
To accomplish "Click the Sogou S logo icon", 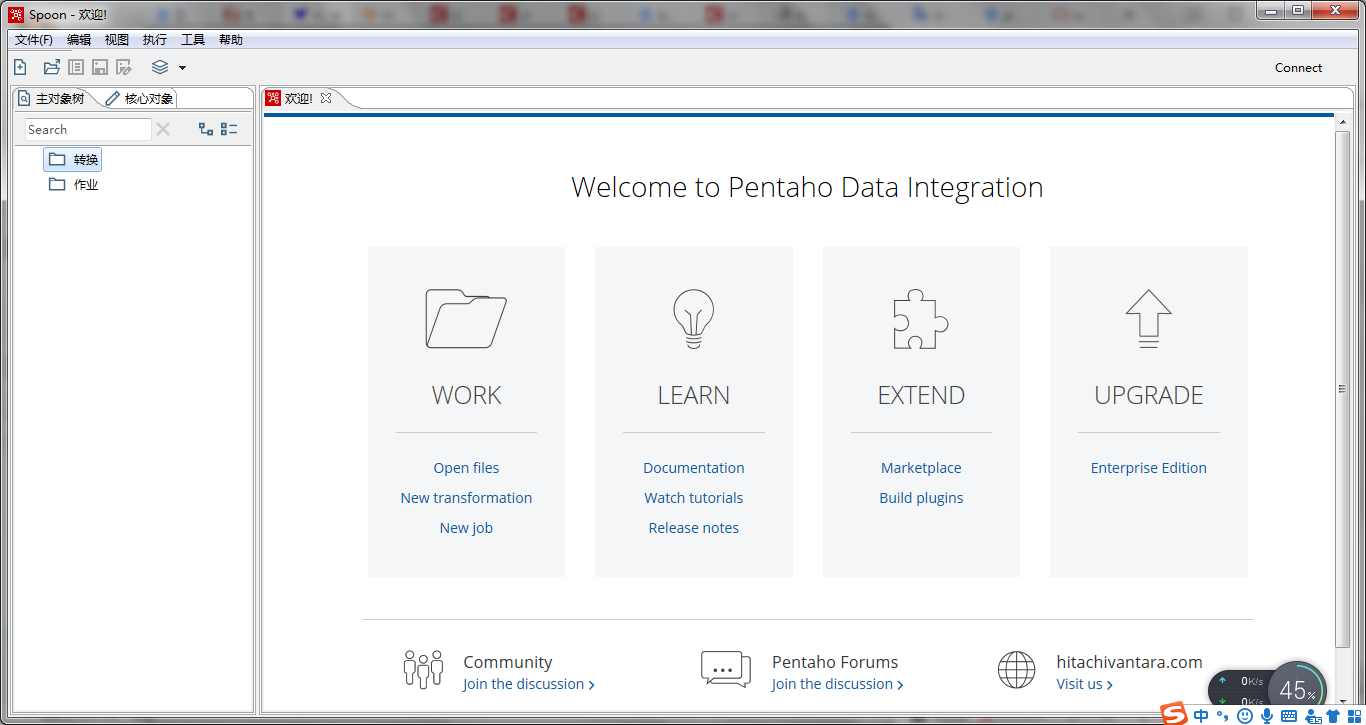I will pos(1173,714).
